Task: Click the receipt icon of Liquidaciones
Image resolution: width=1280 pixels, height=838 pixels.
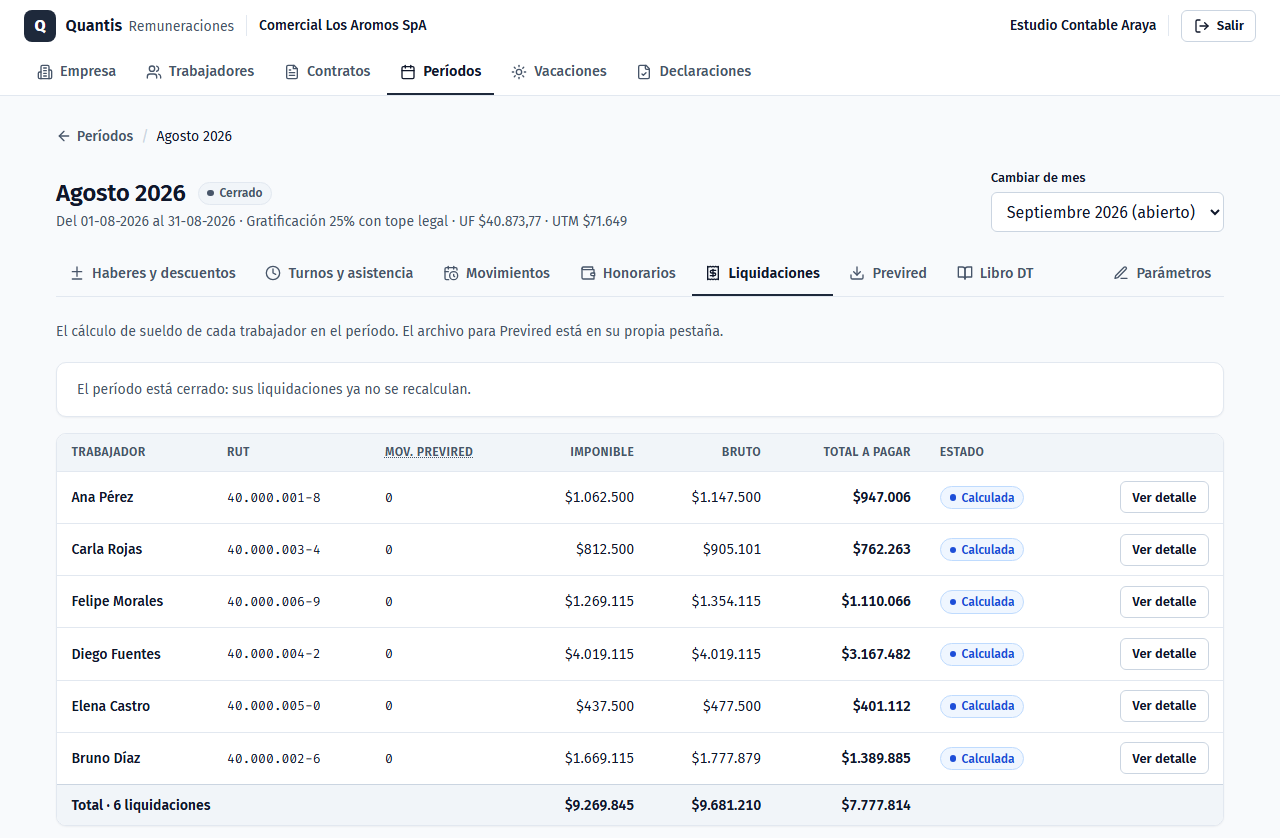Action: coord(713,273)
